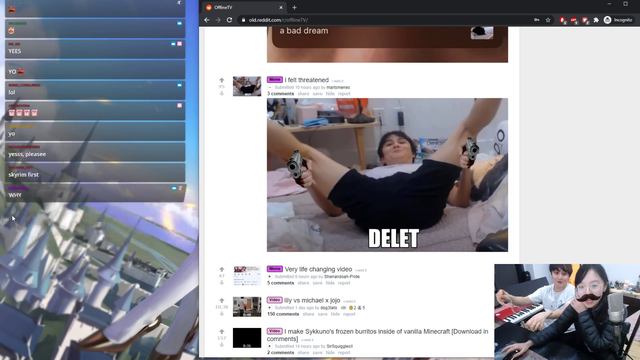Upvote 'lily vs michael x jojo' post
The width and height of the screenshot is (640, 360).
tap(222, 300)
